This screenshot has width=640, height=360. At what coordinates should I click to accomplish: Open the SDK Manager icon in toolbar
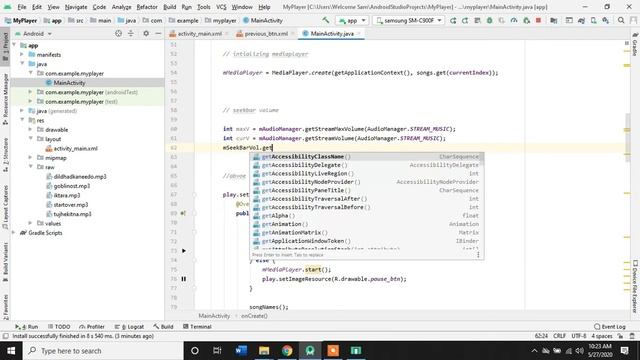[x=606, y=20]
